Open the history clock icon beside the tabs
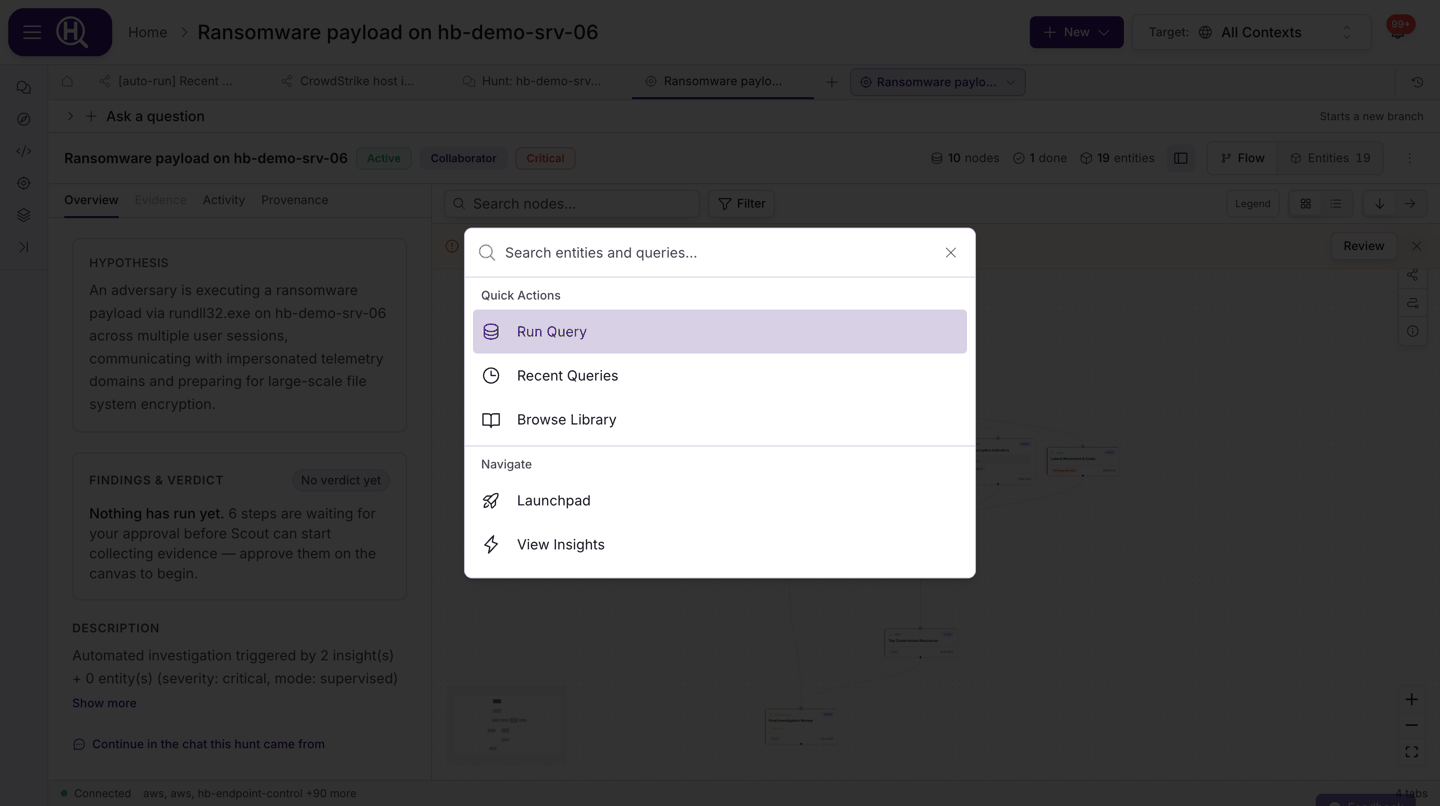The height and width of the screenshot is (806, 1440). click(1417, 82)
